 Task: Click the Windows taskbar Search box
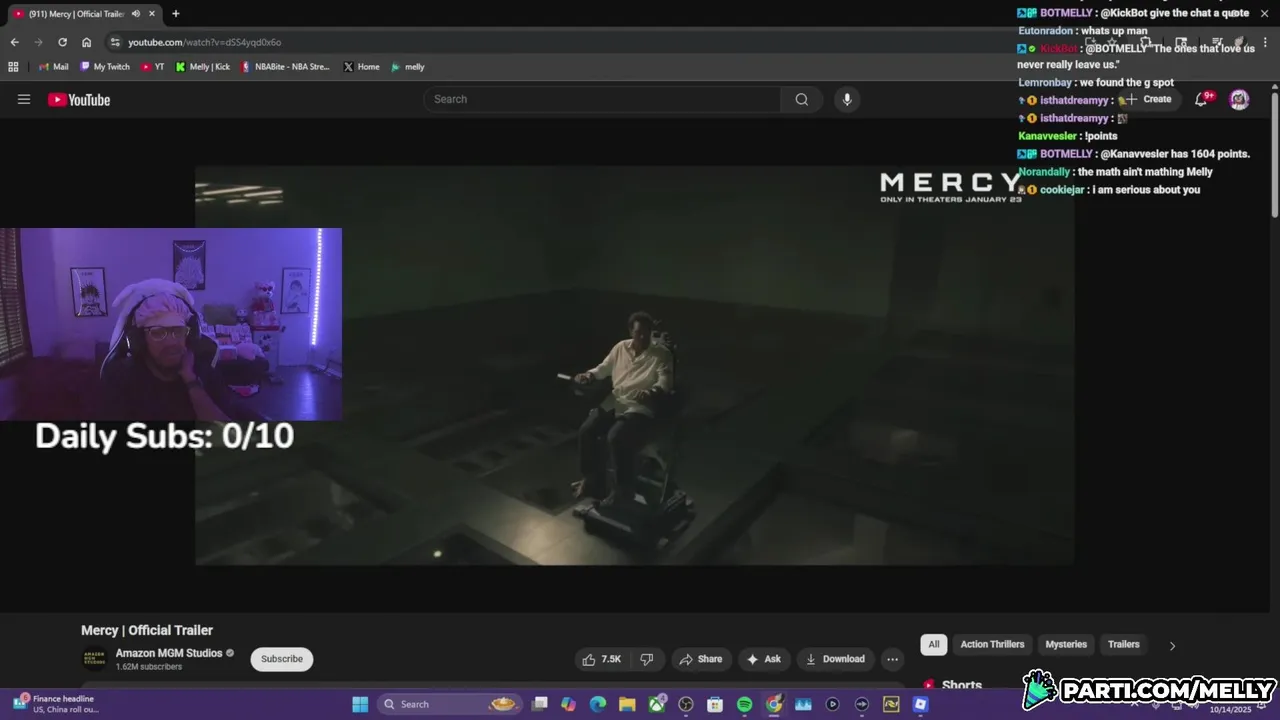click(x=450, y=704)
